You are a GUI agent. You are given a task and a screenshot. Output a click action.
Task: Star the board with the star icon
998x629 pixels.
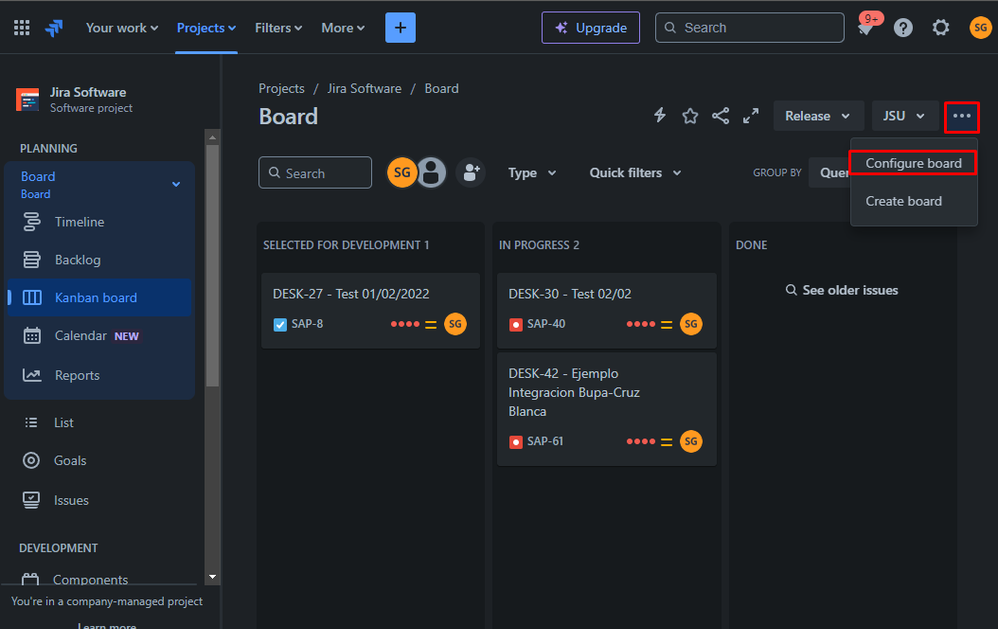[x=690, y=116]
